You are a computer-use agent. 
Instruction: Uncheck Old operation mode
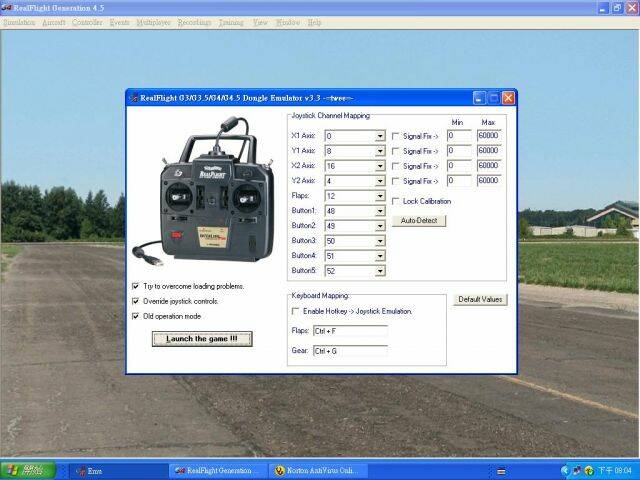coord(136,316)
